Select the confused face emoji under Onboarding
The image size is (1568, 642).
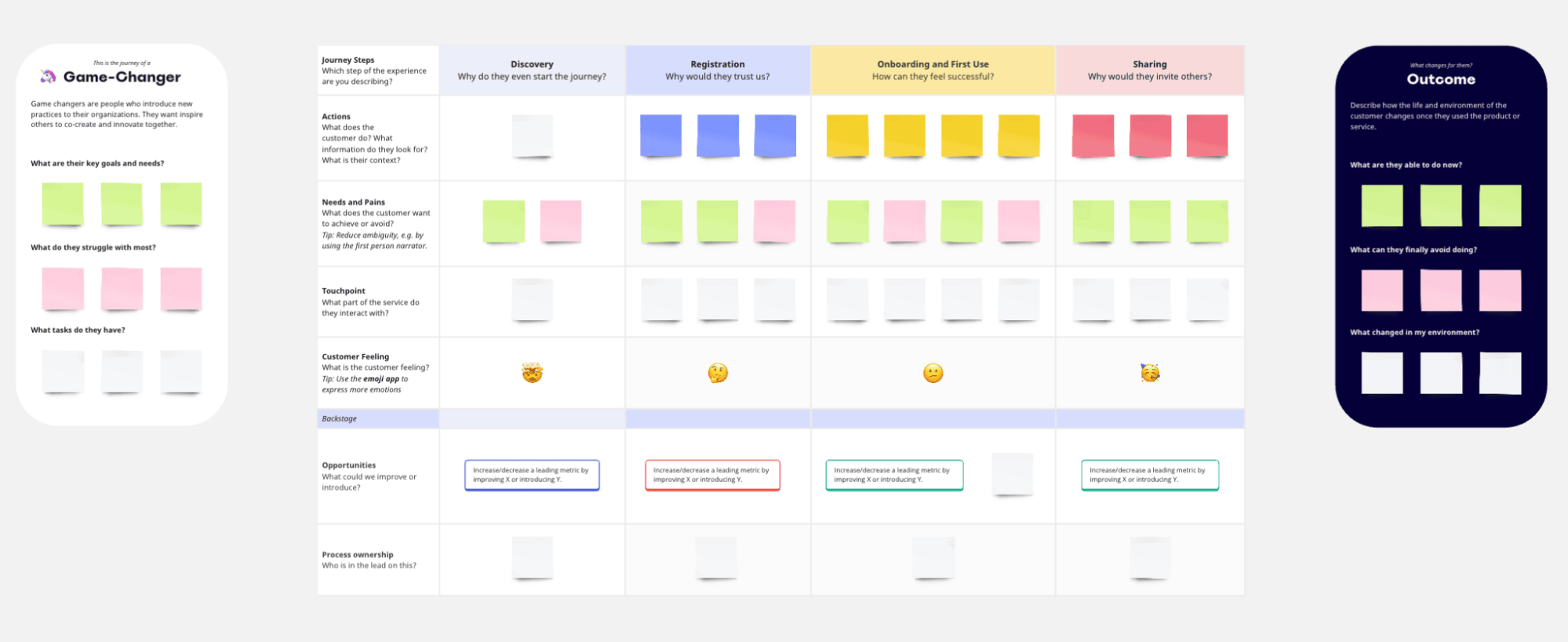coord(933,373)
